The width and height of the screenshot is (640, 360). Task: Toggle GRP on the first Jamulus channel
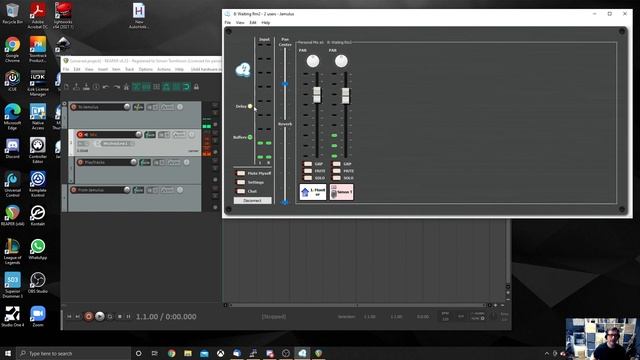point(308,164)
